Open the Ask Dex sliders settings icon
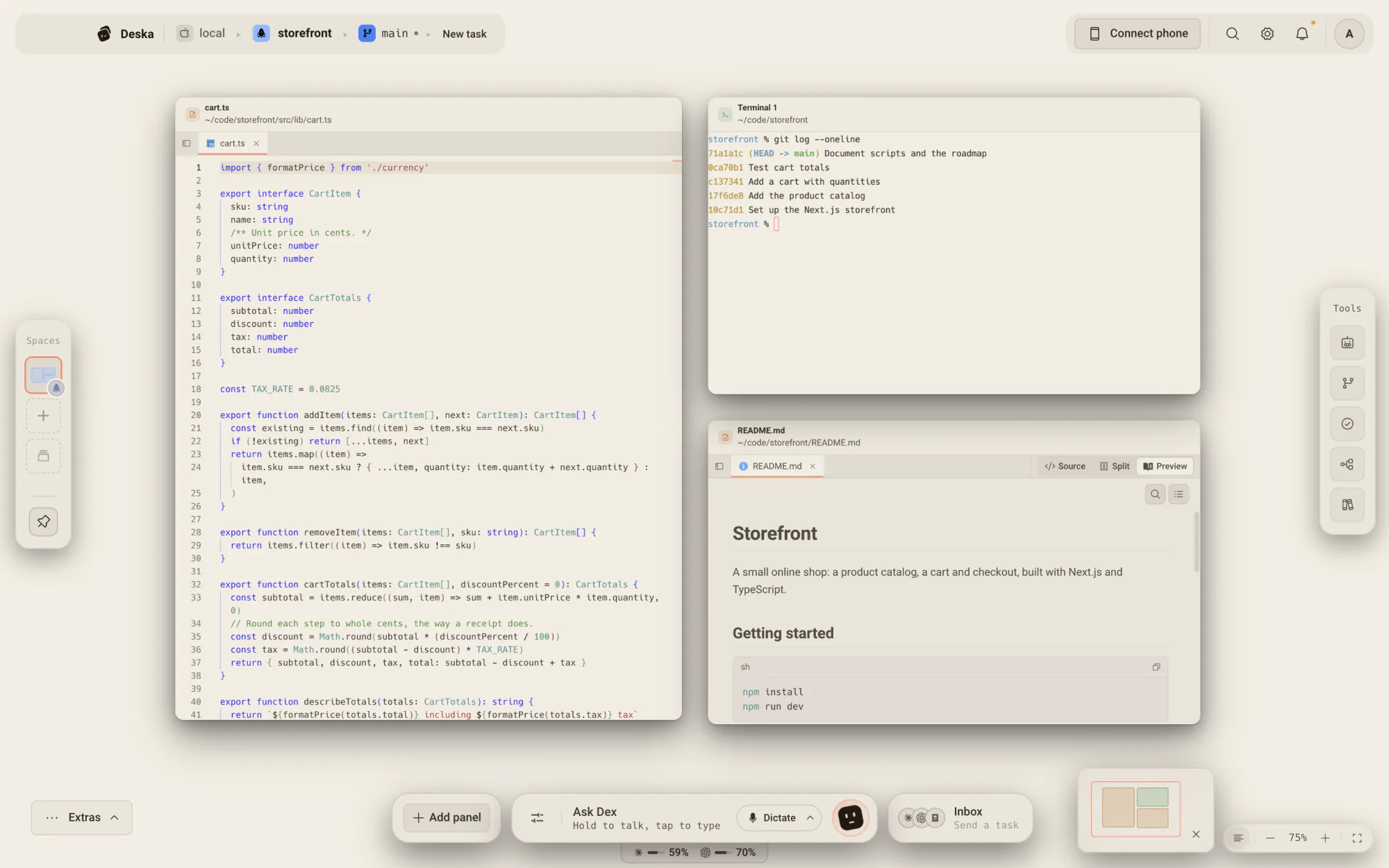The height and width of the screenshot is (868, 1389). pyautogui.click(x=537, y=818)
